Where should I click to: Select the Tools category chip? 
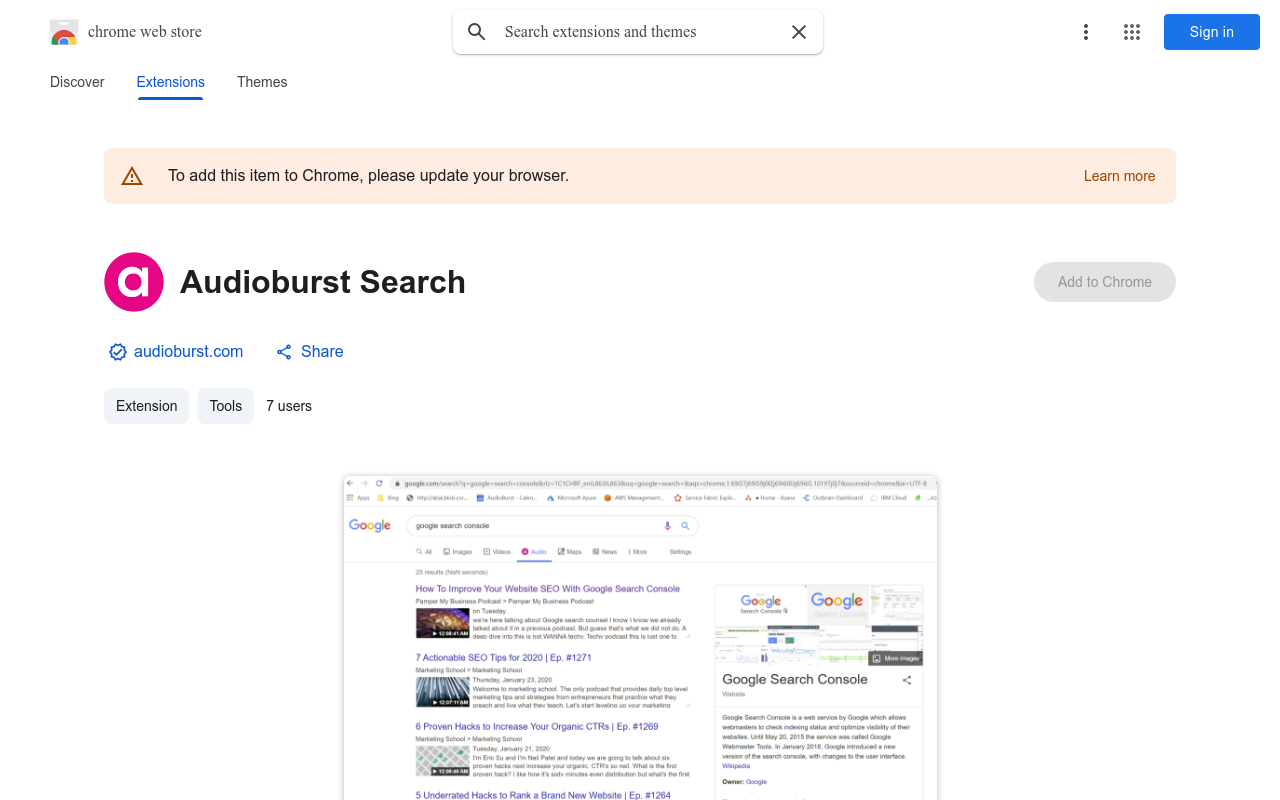pos(226,406)
